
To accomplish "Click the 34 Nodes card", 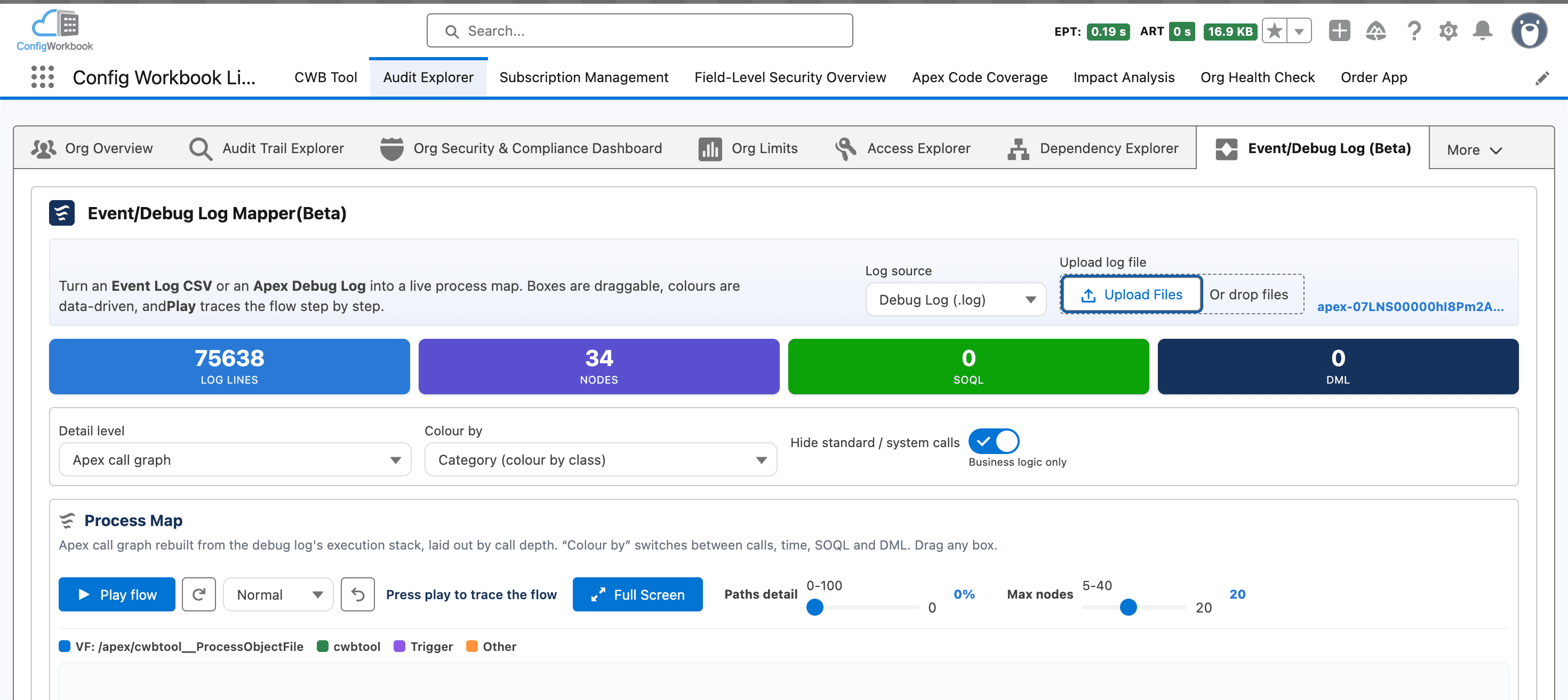I will pos(599,367).
